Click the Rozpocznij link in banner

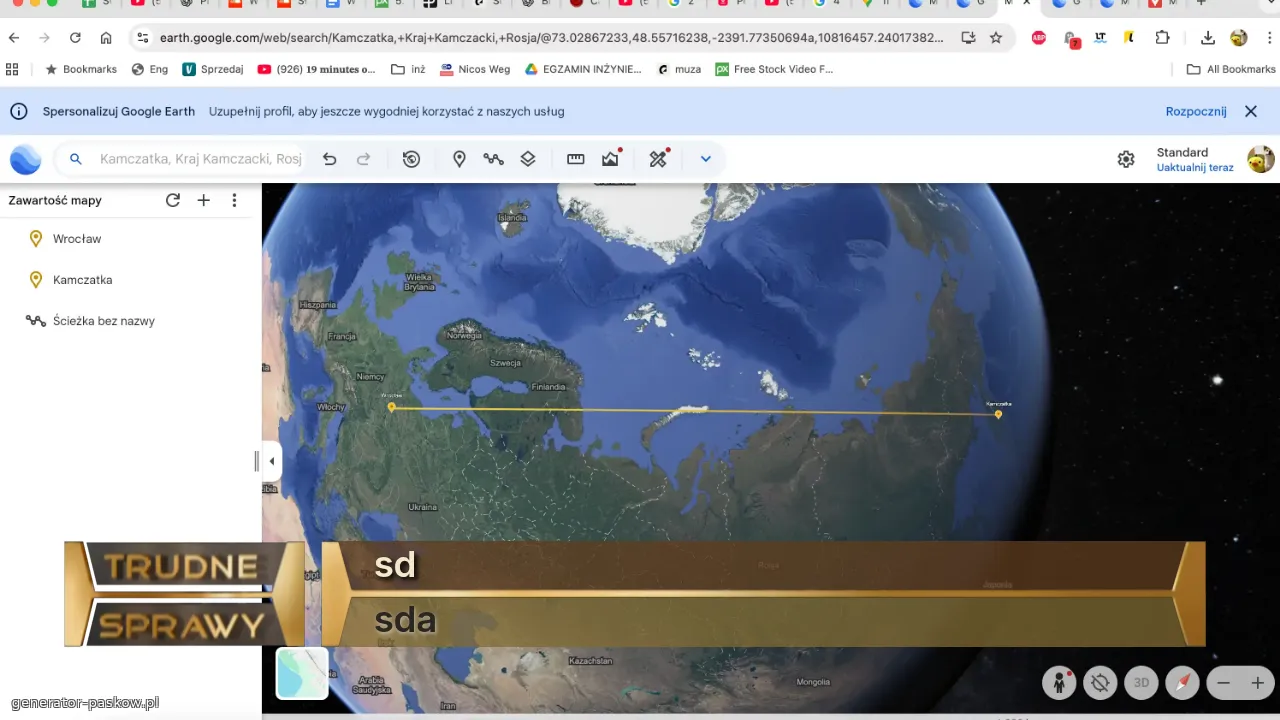tap(1195, 111)
